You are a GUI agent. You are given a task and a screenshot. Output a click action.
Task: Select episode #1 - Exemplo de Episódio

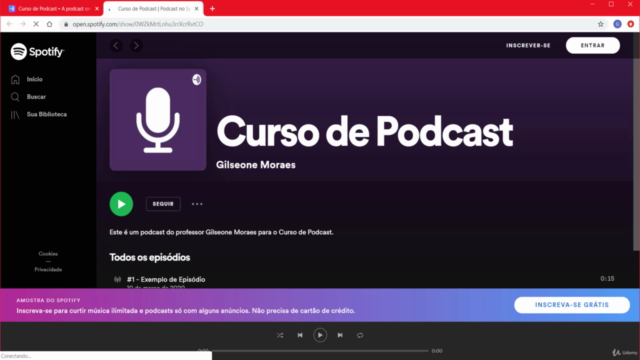pyautogui.click(x=166, y=280)
